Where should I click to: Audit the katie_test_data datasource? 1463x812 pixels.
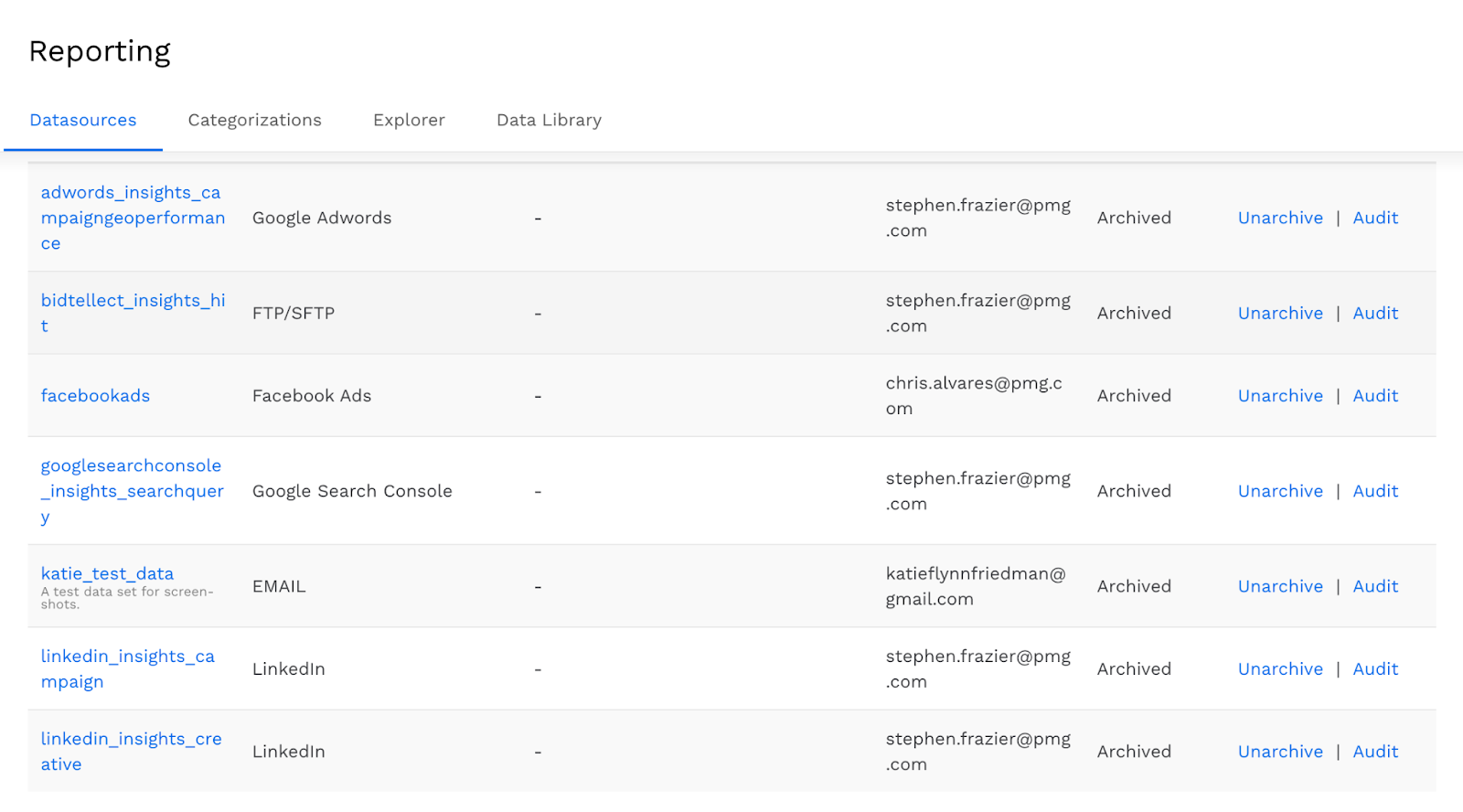[x=1375, y=586]
